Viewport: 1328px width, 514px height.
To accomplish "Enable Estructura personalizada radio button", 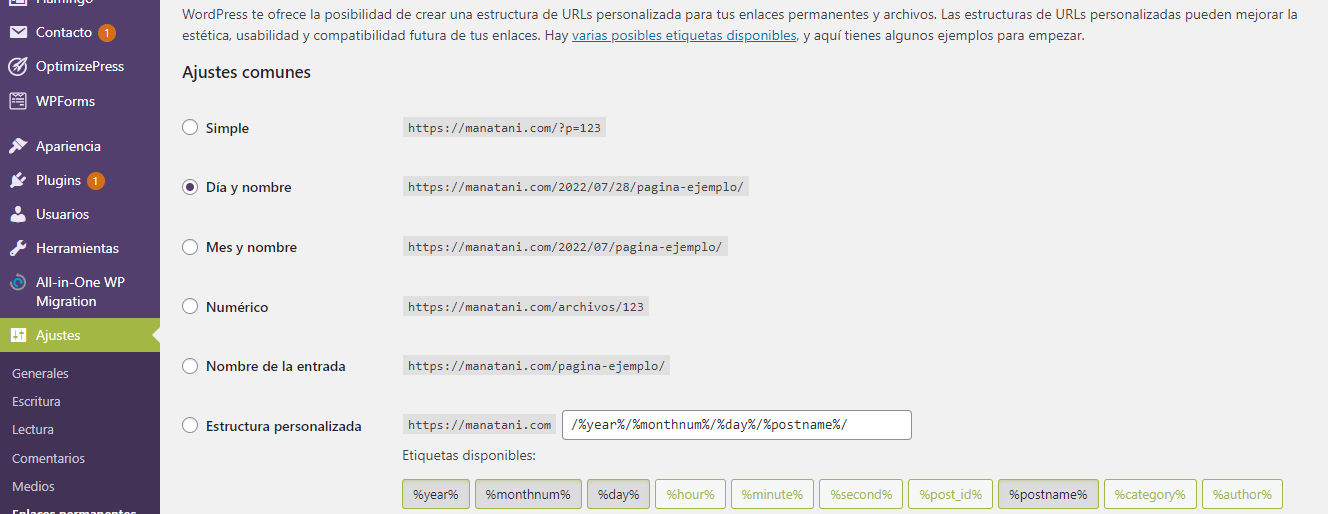I will (190, 426).
